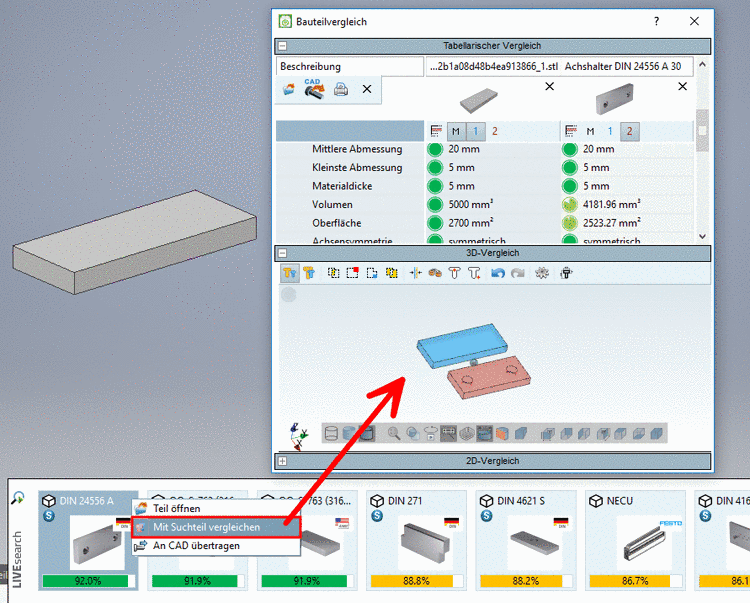This screenshot has height=603, width=750.
Task: Toggle button 1 in the .stl column
Action: pos(475,131)
